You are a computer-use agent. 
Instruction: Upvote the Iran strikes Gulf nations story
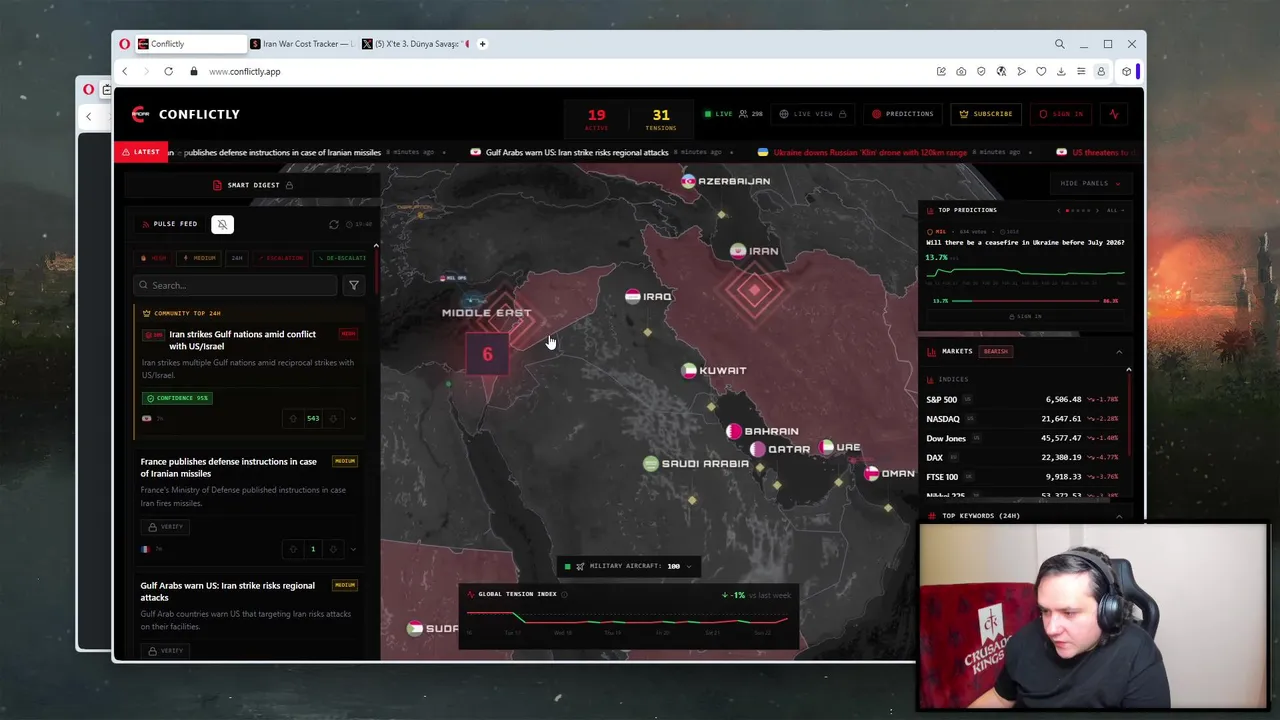coord(293,419)
